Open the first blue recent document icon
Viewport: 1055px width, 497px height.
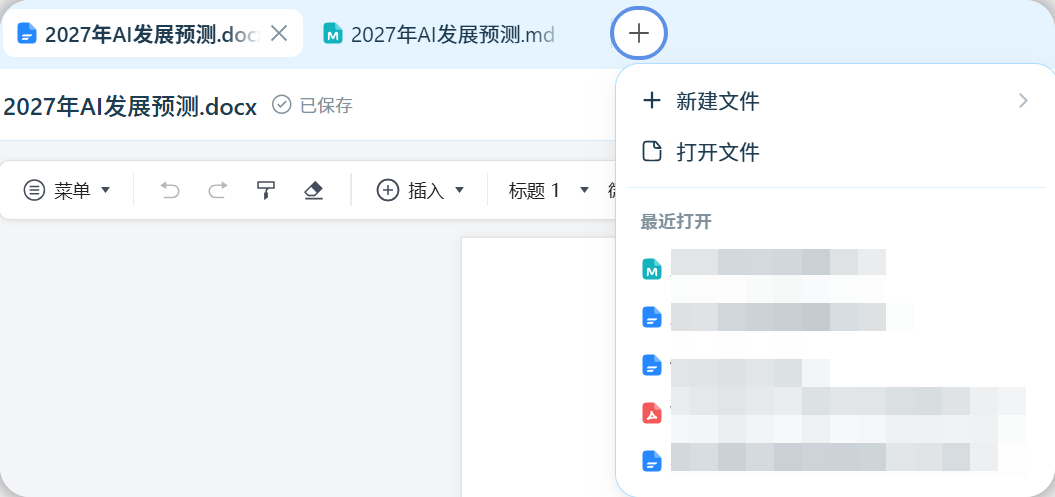(x=651, y=317)
